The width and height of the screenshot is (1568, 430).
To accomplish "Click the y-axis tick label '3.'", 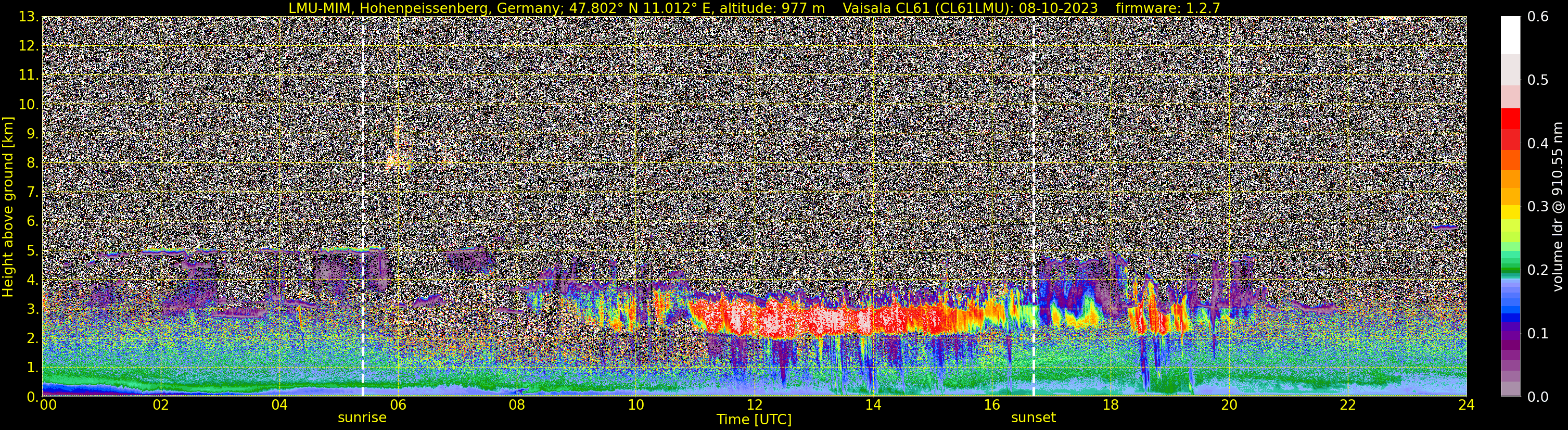I will 32,309.
